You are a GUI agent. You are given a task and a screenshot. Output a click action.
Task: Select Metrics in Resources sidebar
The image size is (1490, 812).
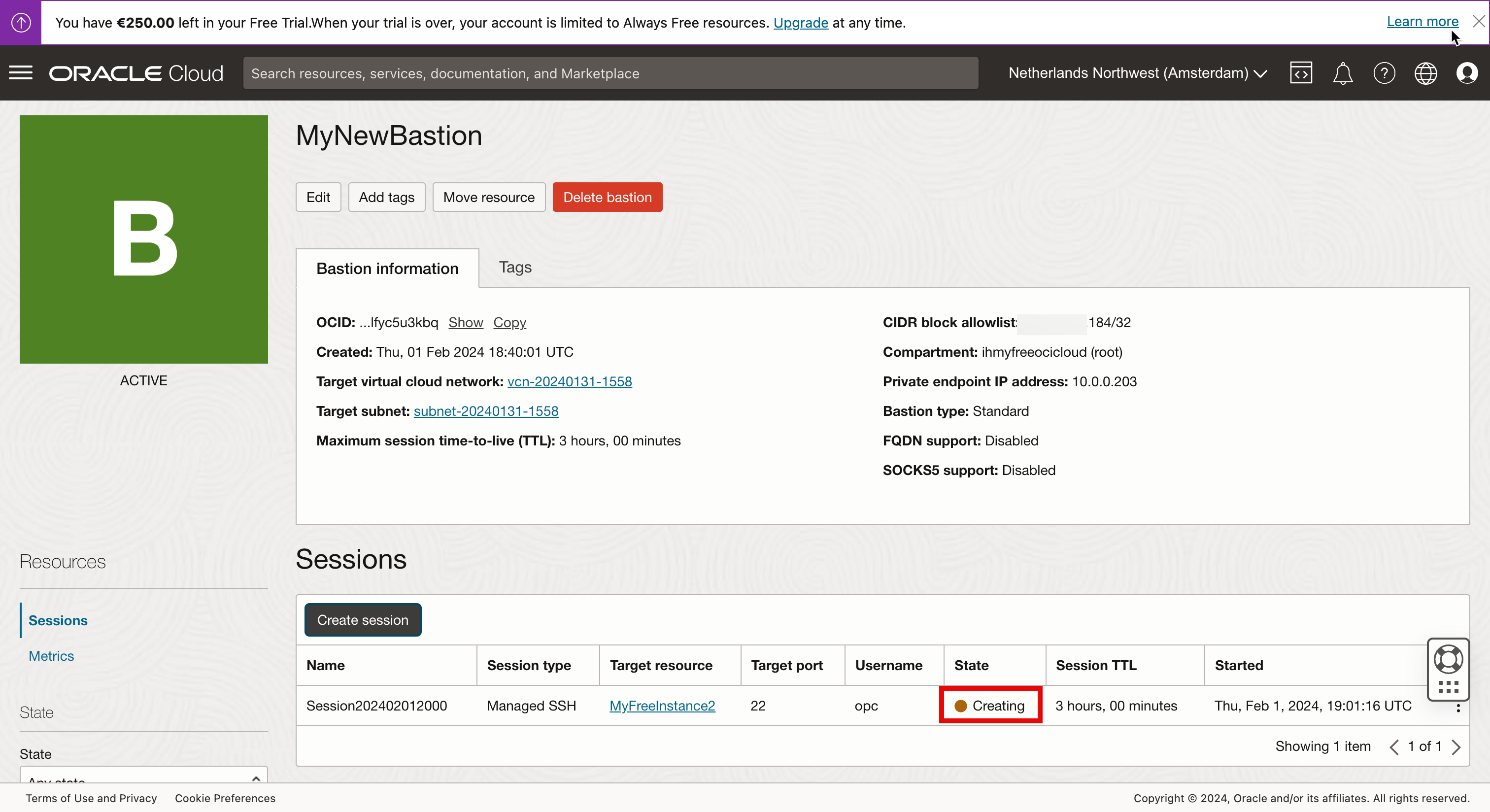click(x=51, y=656)
